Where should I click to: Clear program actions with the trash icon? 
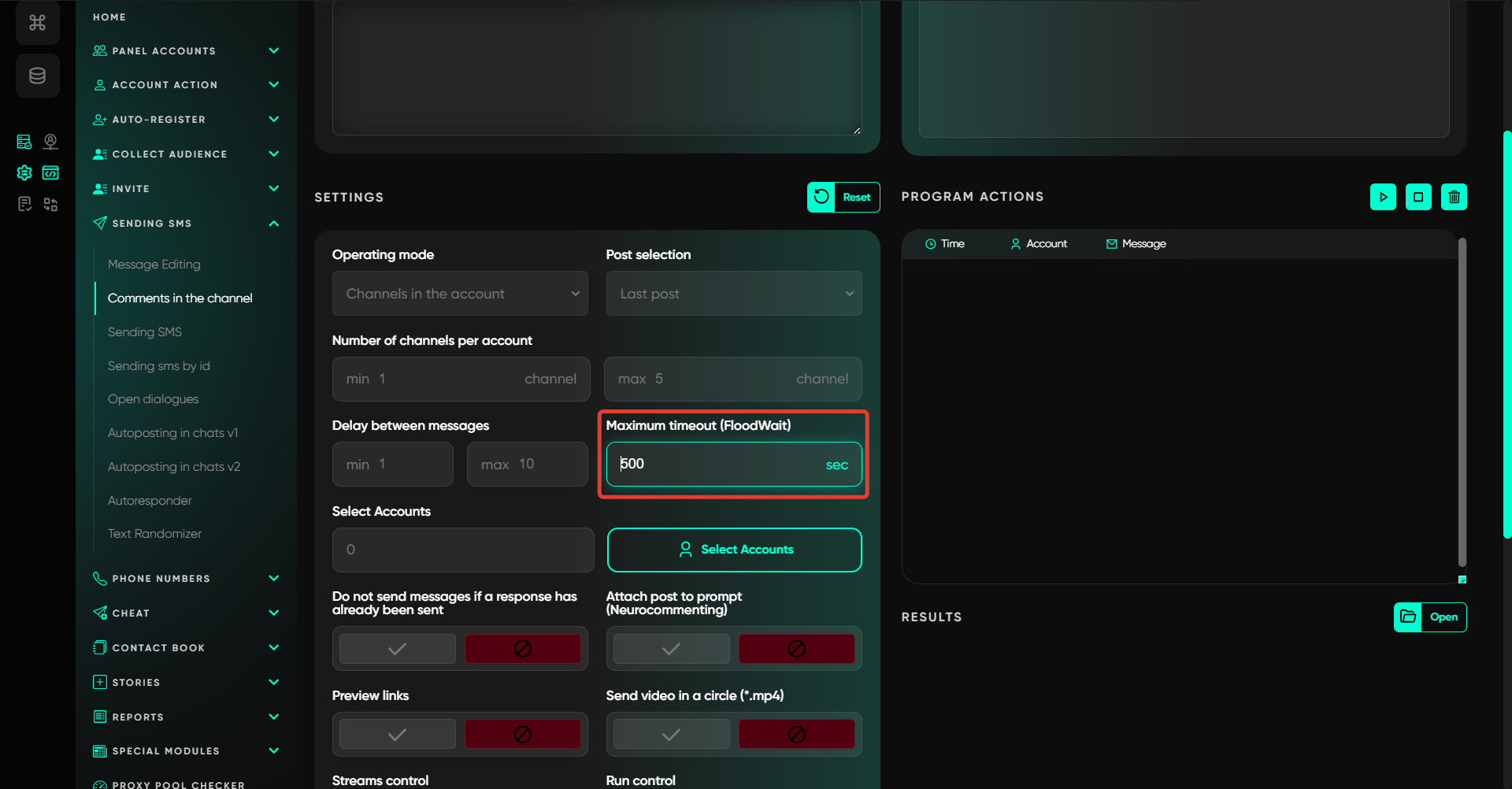click(x=1454, y=197)
